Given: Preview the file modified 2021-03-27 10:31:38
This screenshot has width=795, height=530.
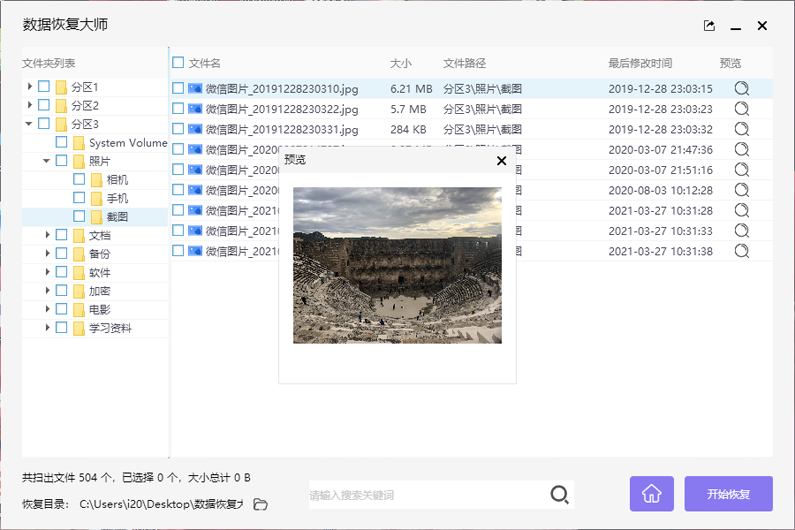Looking at the screenshot, I should [741, 251].
